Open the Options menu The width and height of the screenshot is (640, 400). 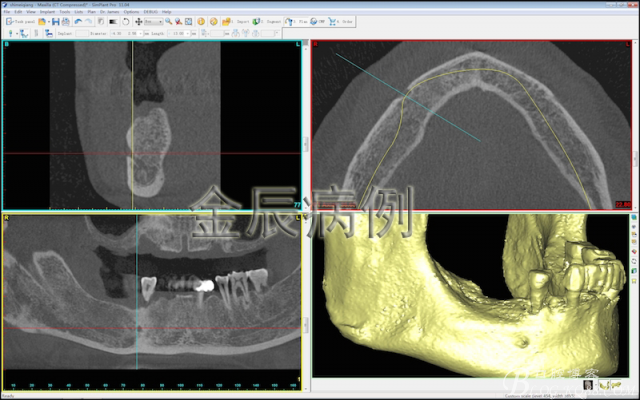coord(131,12)
